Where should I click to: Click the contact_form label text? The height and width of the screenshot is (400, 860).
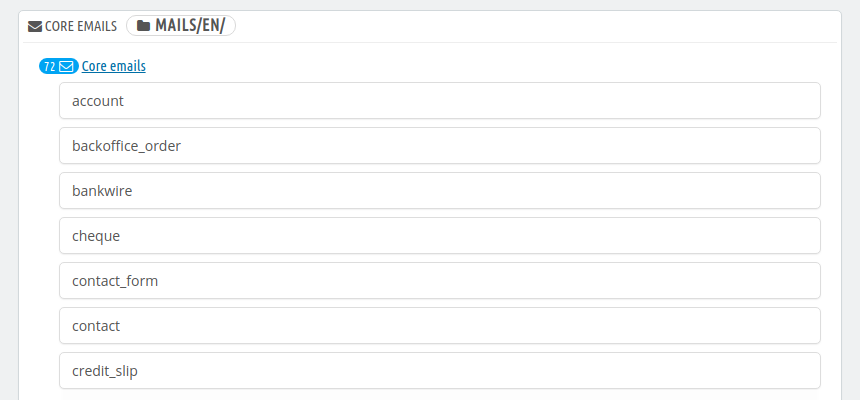tap(115, 281)
